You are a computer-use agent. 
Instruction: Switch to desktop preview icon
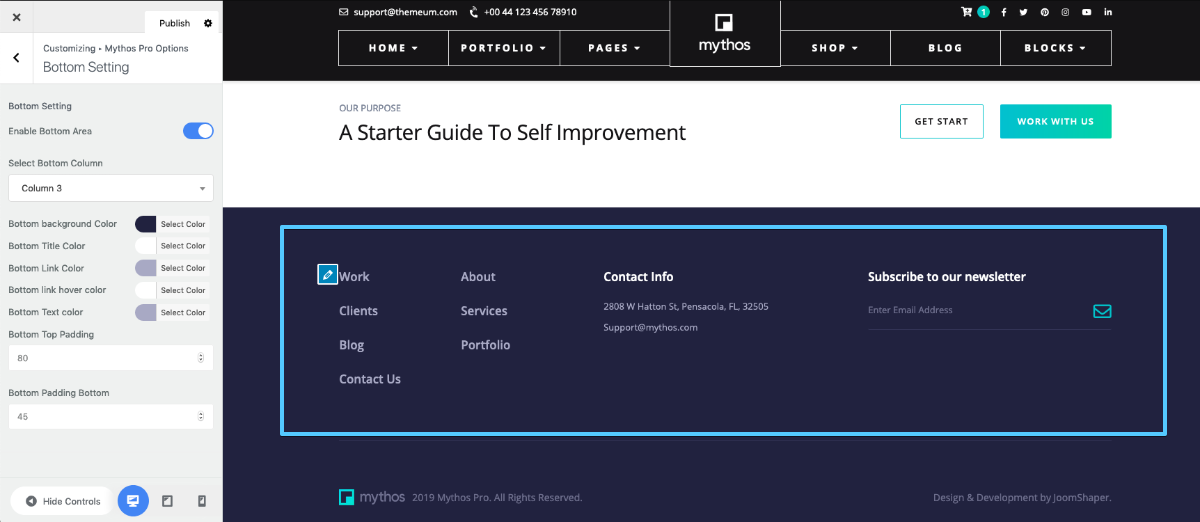[x=133, y=501]
